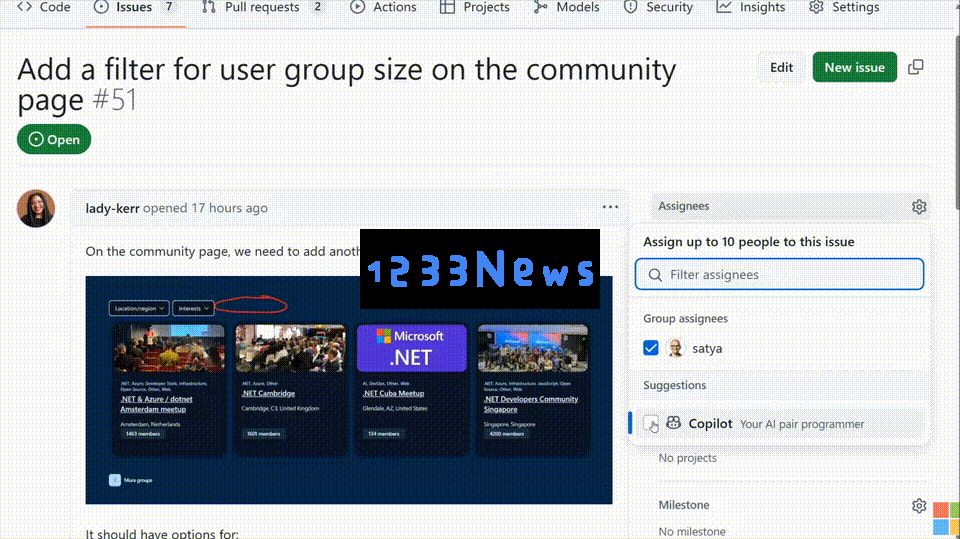Open the .NET Cambridge group link
This screenshot has width=960, height=539.
tap(268, 393)
